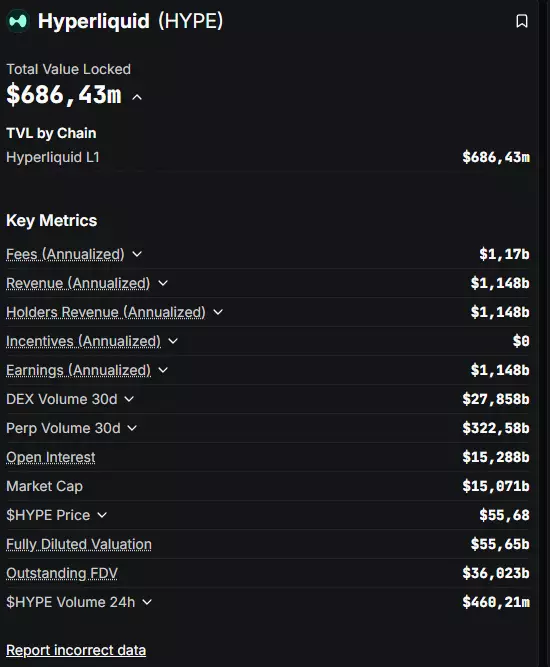
Task: Click the Hyperliquid logo icon
Action: [18, 21]
